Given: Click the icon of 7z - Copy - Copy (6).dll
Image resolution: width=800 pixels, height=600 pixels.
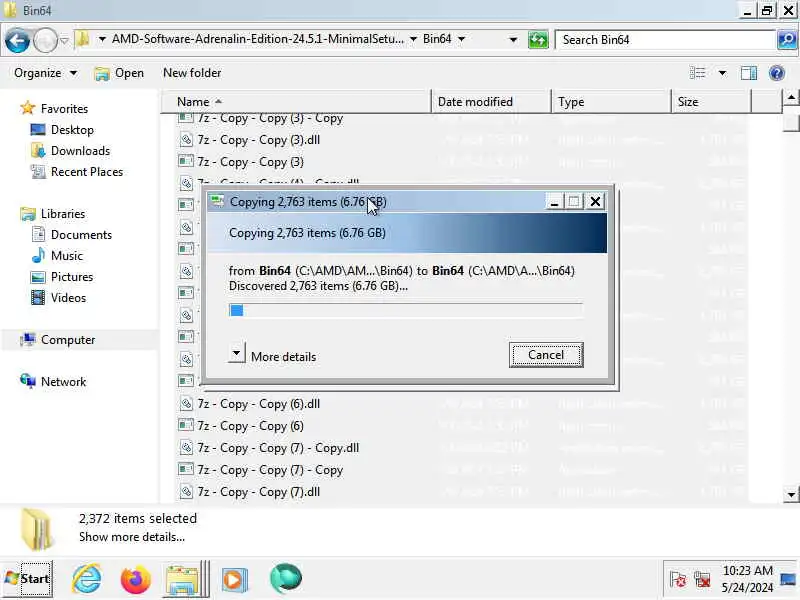Looking at the screenshot, I should [x=186, y=404].
